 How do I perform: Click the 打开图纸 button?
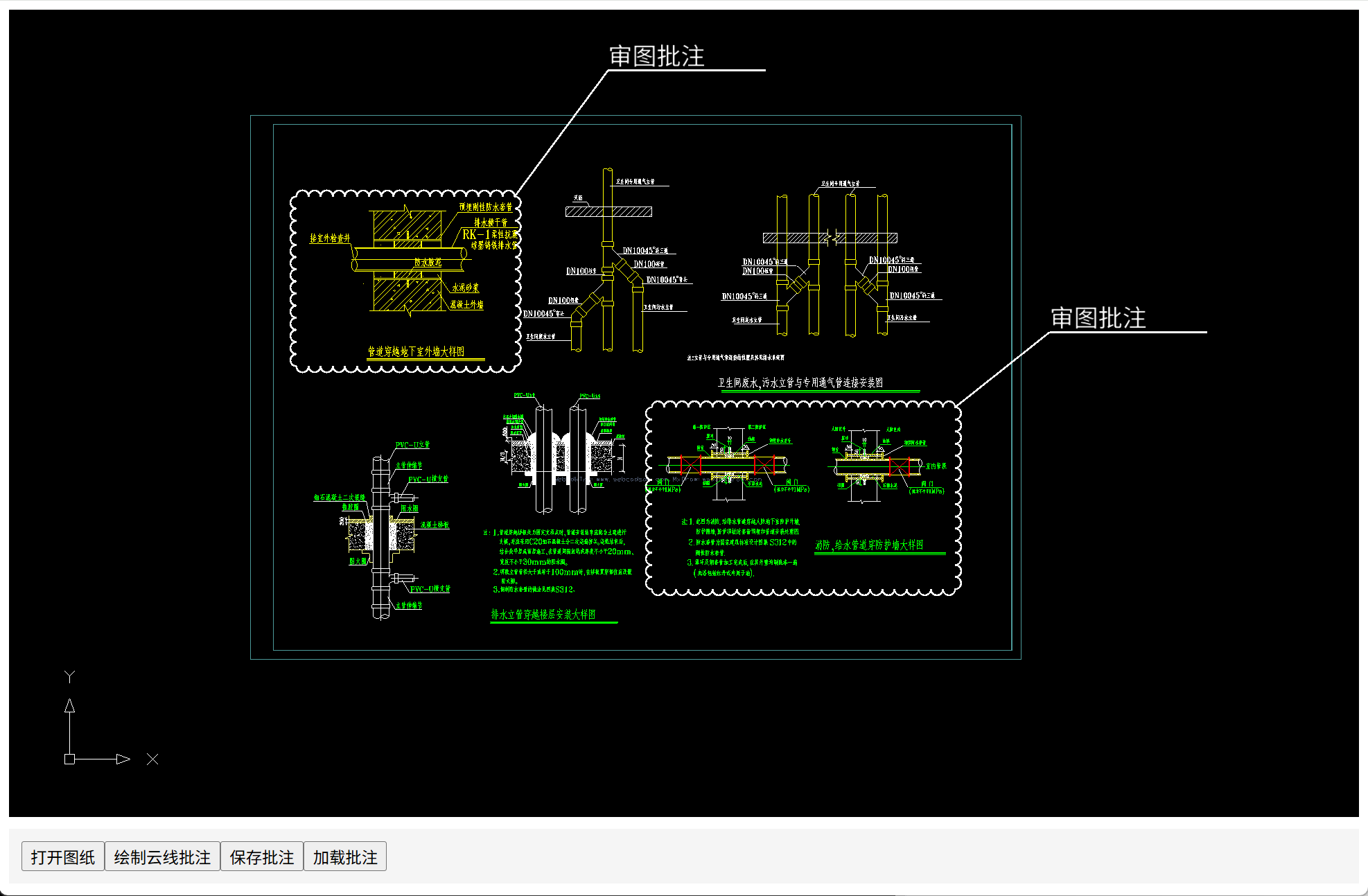click(63, 857)
